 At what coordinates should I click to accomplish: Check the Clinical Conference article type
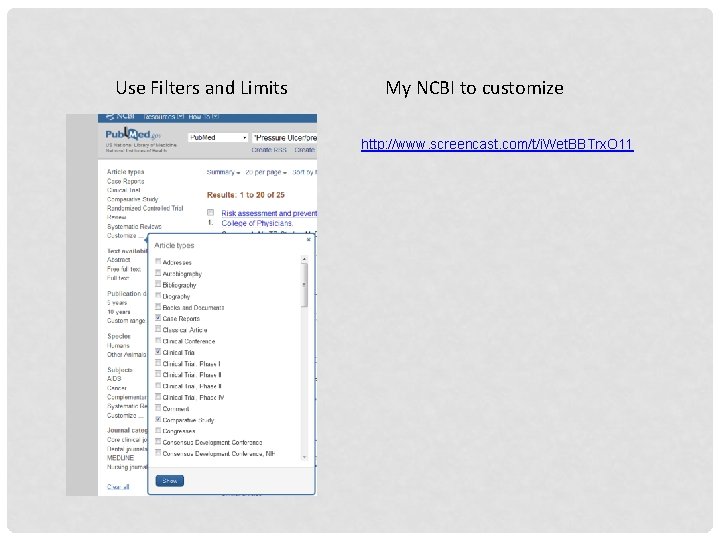click(158, 340)
